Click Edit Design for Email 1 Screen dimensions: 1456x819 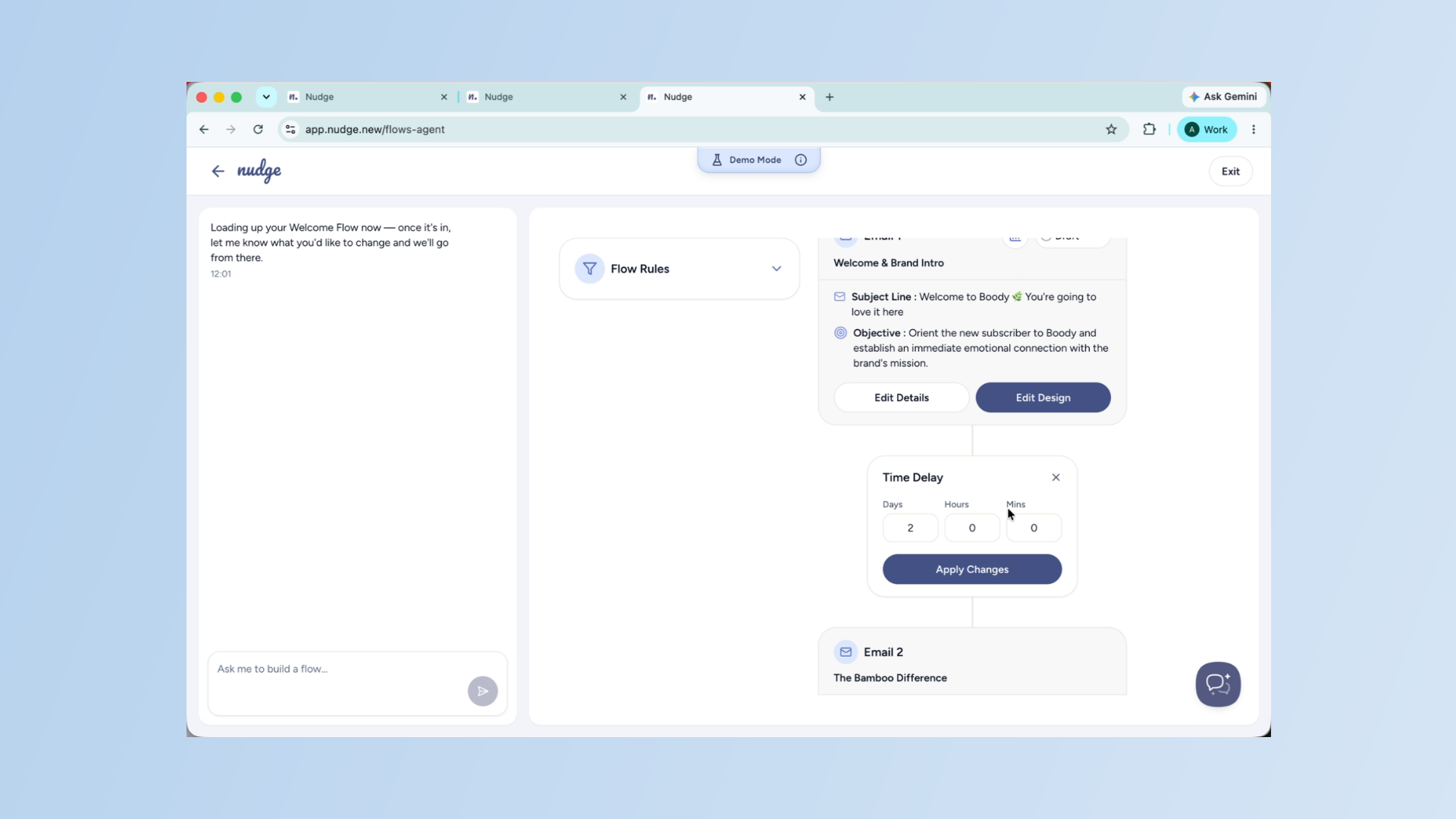click(1043, 397)
